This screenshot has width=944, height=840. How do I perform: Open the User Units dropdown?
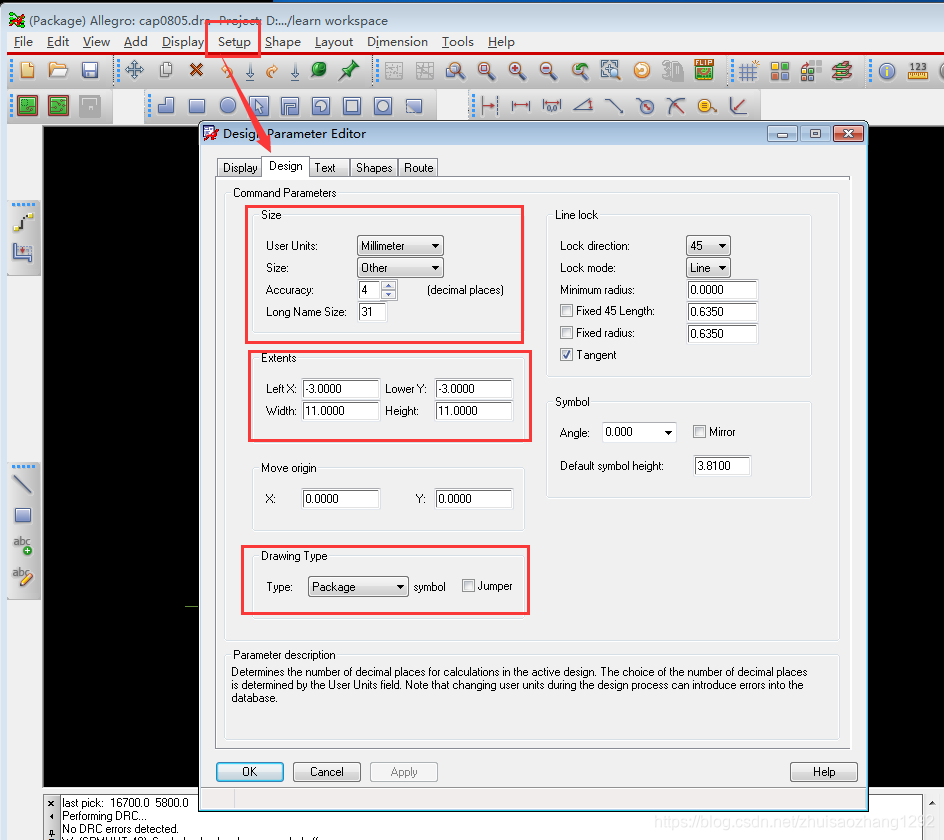[400, 246]
